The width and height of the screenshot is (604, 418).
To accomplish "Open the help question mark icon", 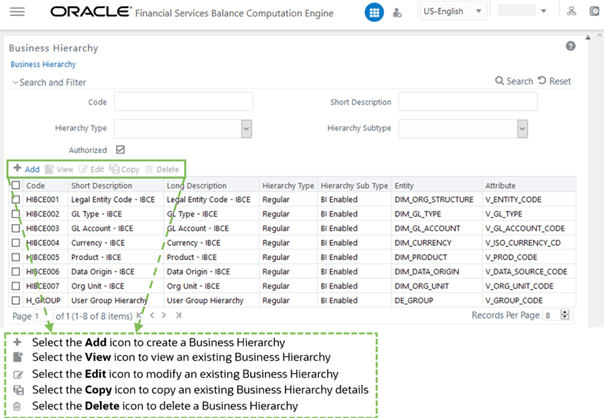I will tap(570, 46).
